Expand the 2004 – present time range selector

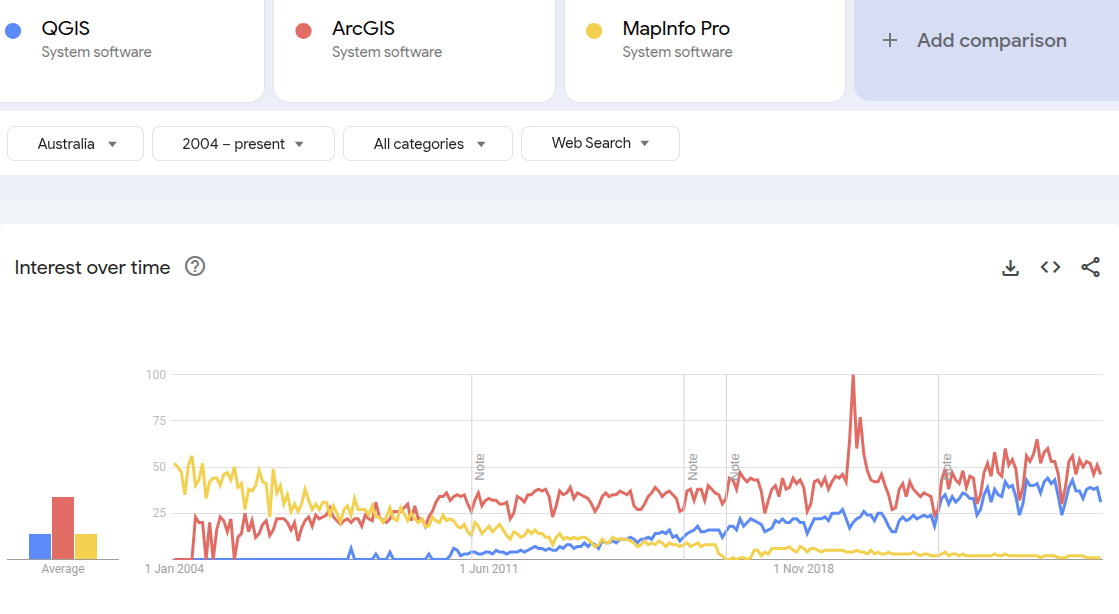click(243, 143)
